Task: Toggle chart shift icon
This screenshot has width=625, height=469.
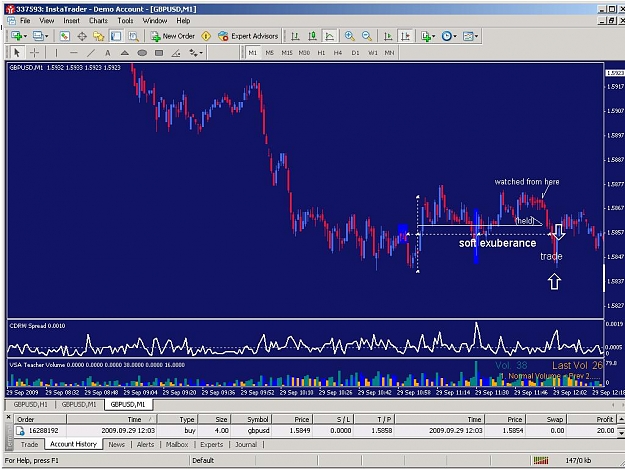Action: (x=405, y=36)
